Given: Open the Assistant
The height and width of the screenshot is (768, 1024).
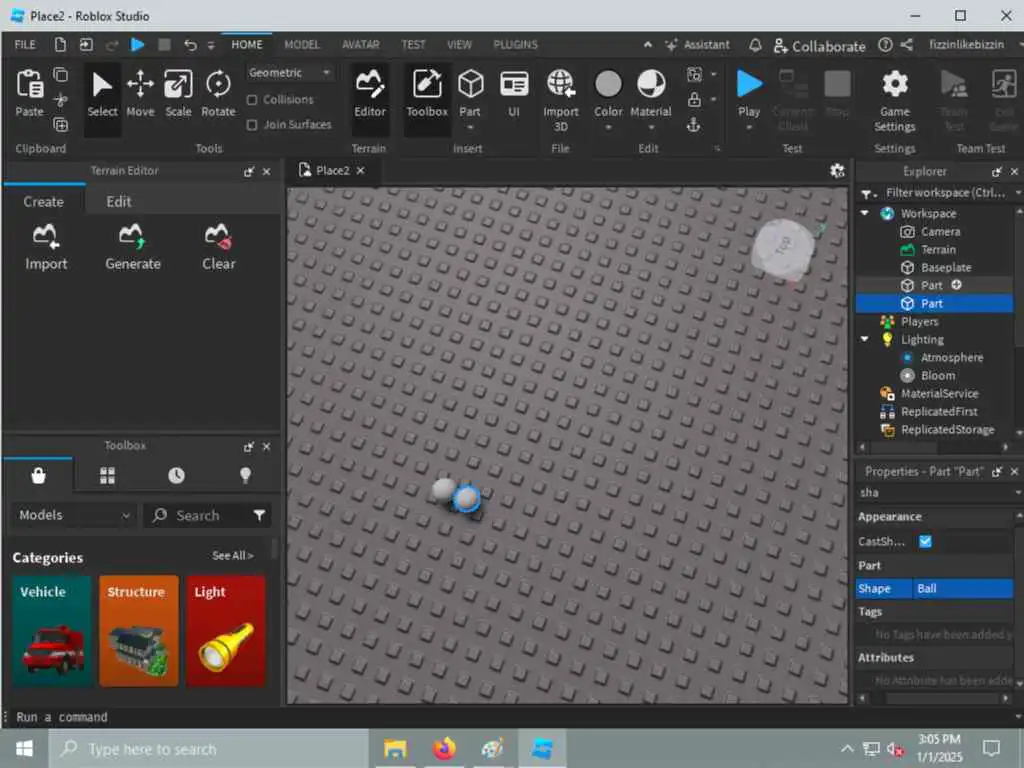Looking at the screenshot, I should click(697, 45).
